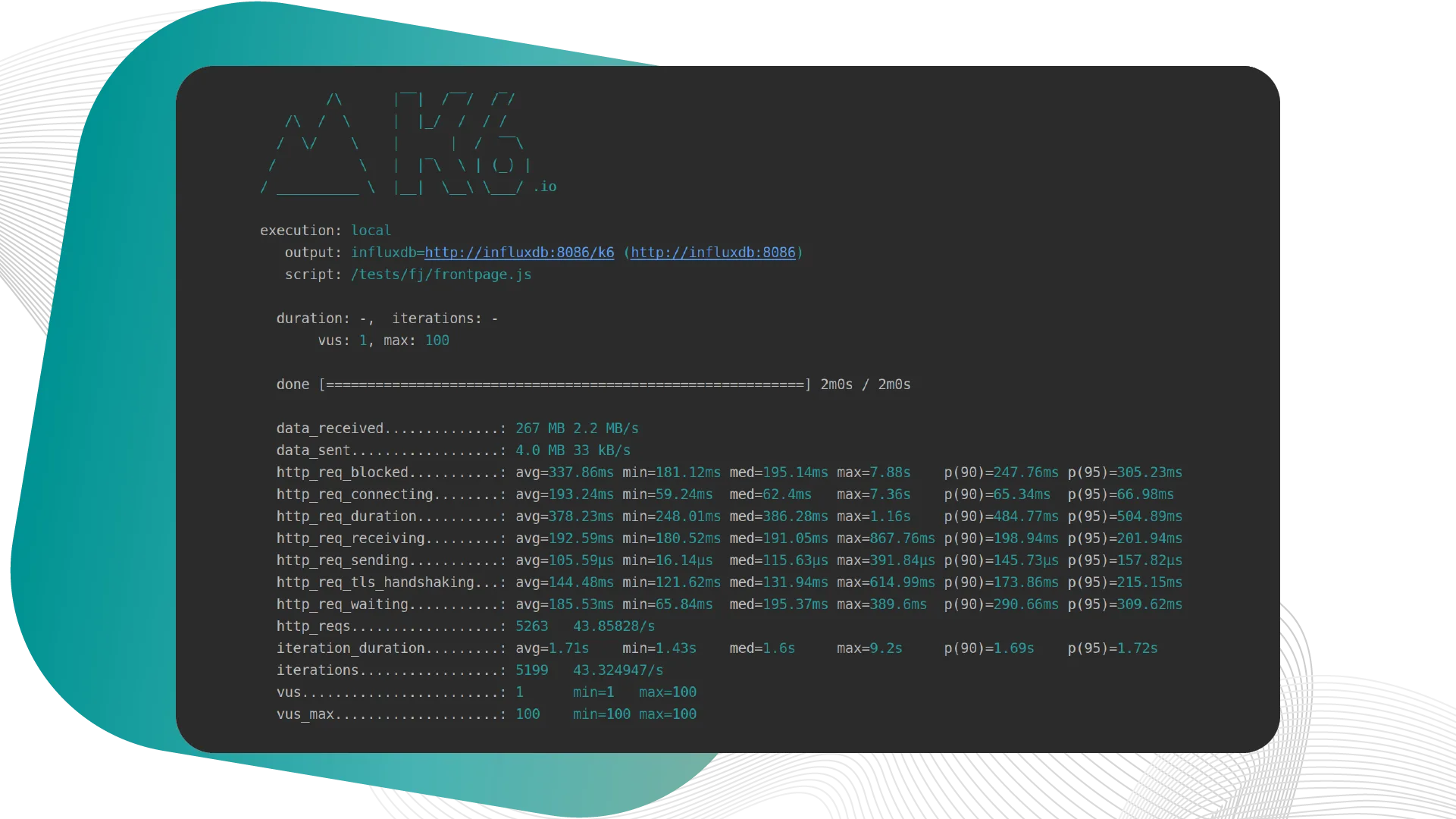Click iteration_duration p(95)=1.72s
Screen dimensions: 1456x819
point(1113,648)
